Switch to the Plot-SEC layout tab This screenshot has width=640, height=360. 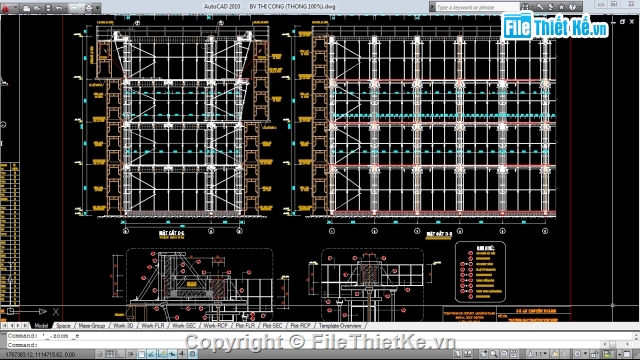coord(272,326)
